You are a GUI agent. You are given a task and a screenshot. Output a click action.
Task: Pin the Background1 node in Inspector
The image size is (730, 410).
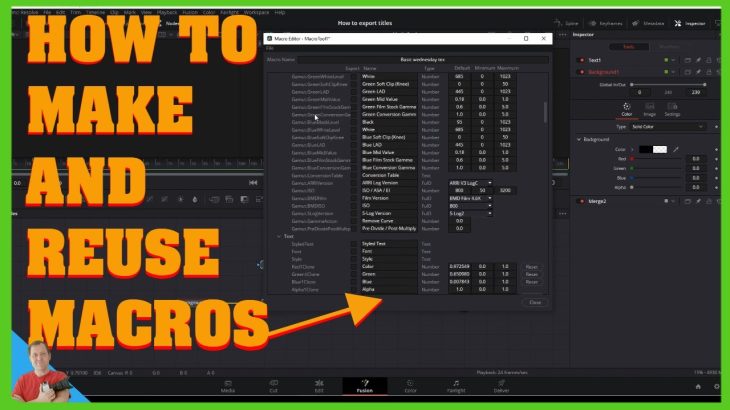[x=698, y=72]
